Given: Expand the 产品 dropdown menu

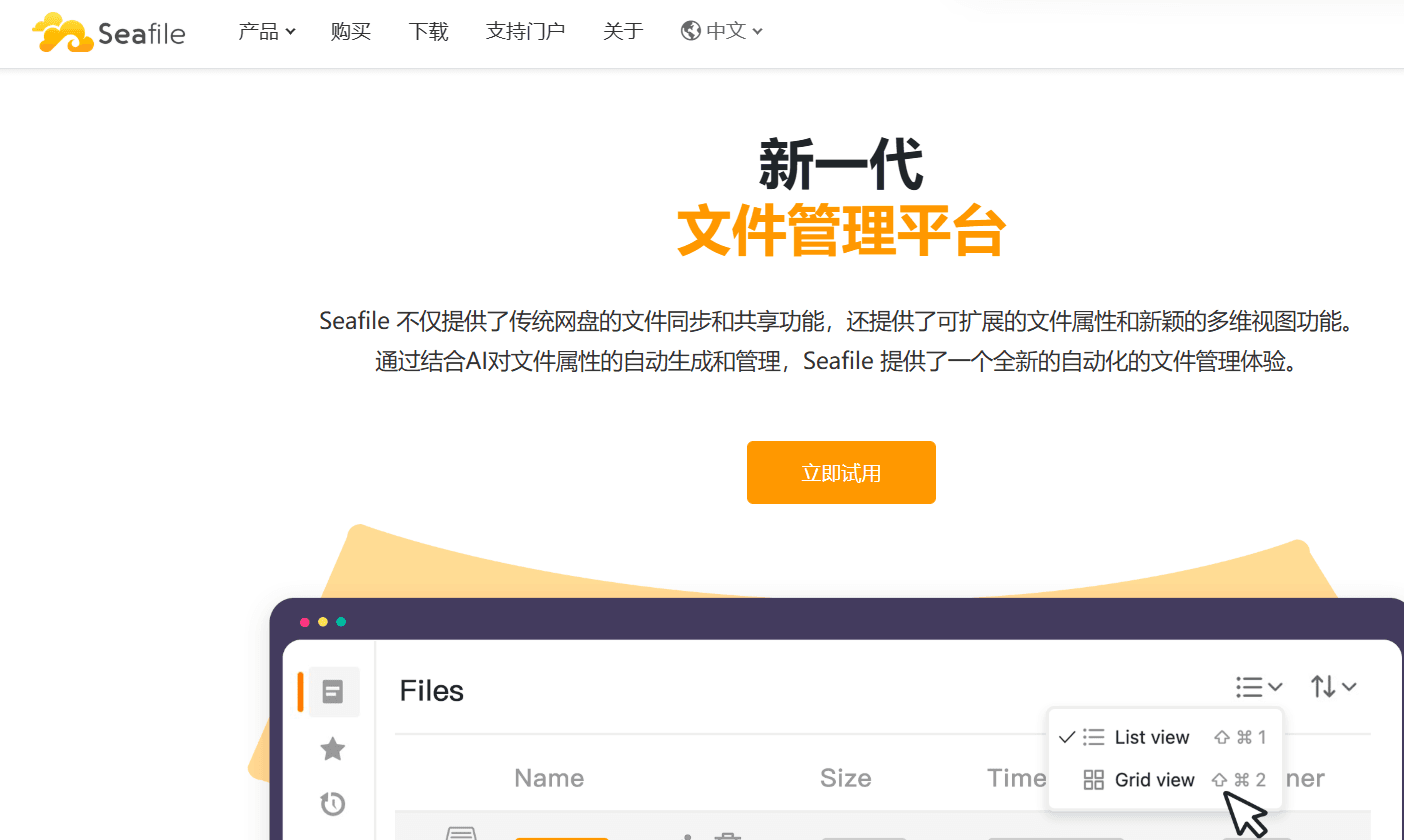Looking at the screenshot, I should tap(267, 31).
